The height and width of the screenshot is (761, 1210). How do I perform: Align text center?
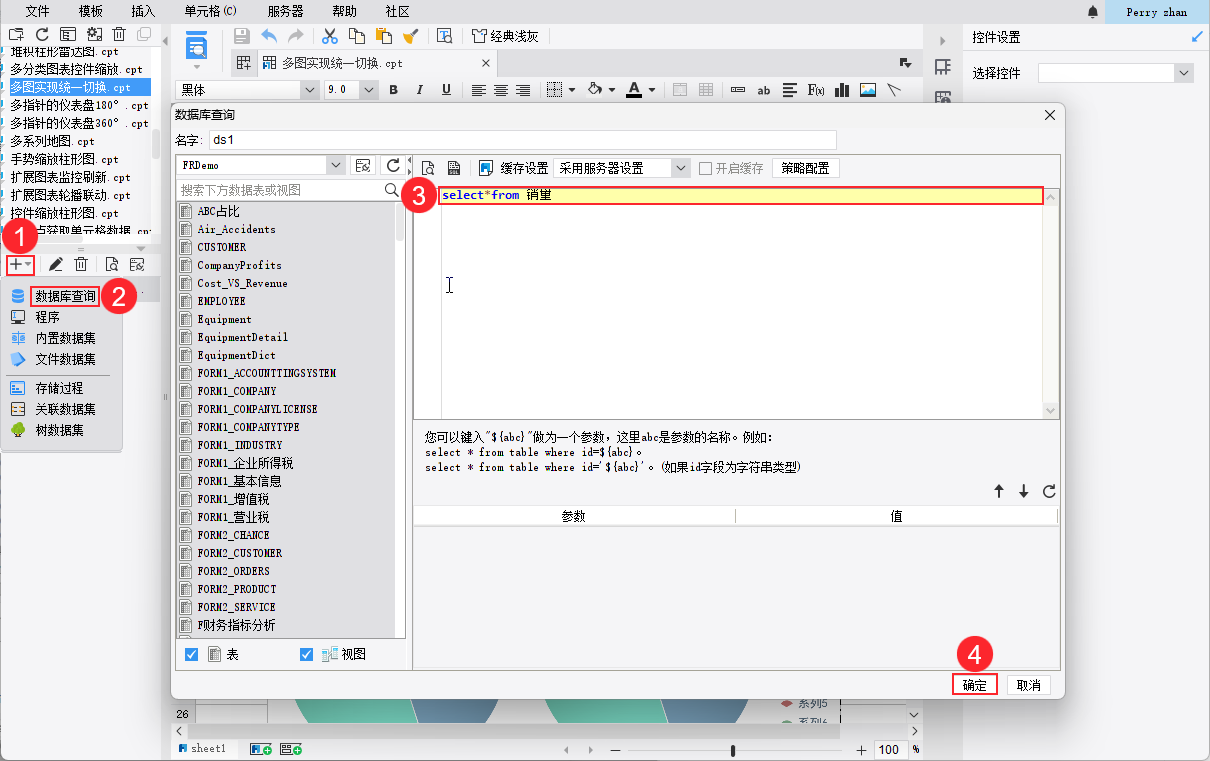pos(500,90)
